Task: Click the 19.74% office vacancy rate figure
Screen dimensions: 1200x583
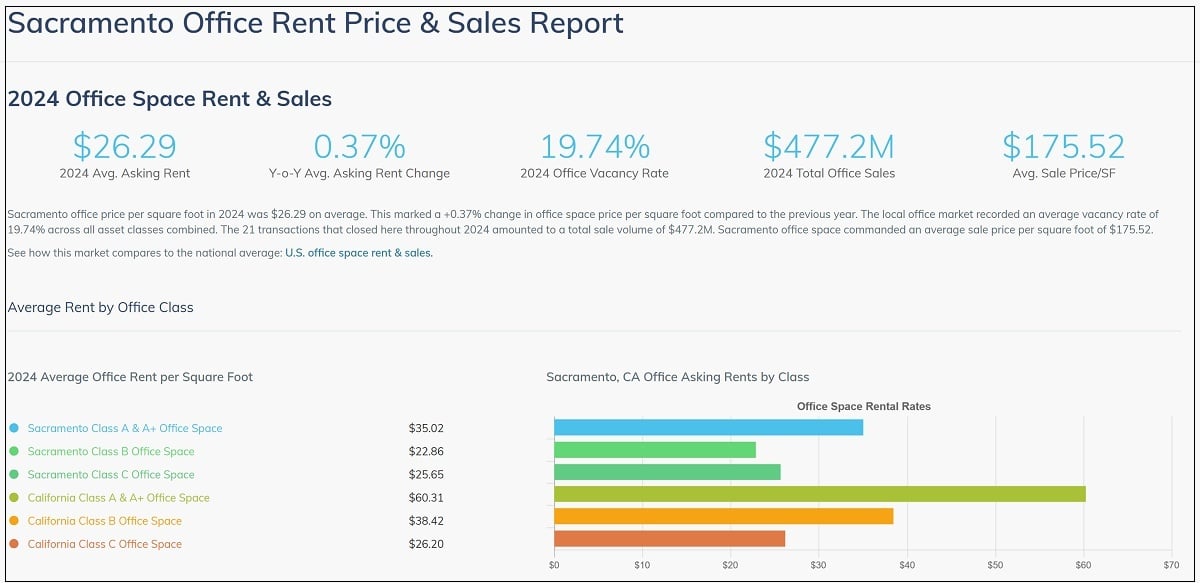Action: point(594,146)
